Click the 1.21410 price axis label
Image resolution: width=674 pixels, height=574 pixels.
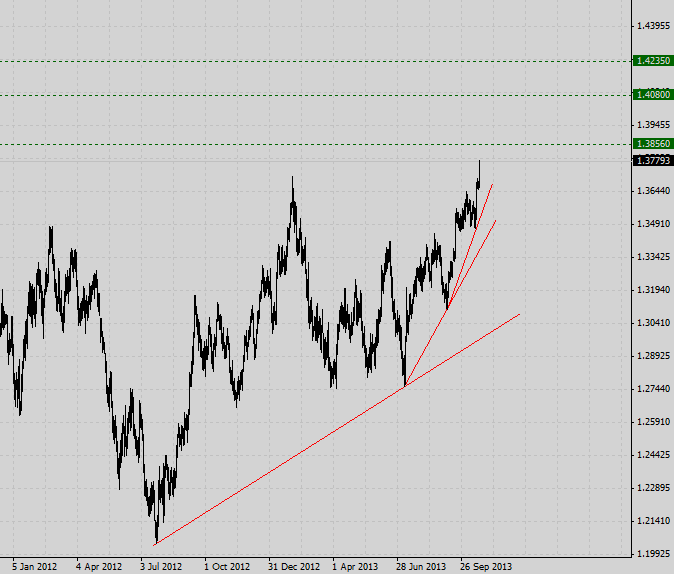653,521
